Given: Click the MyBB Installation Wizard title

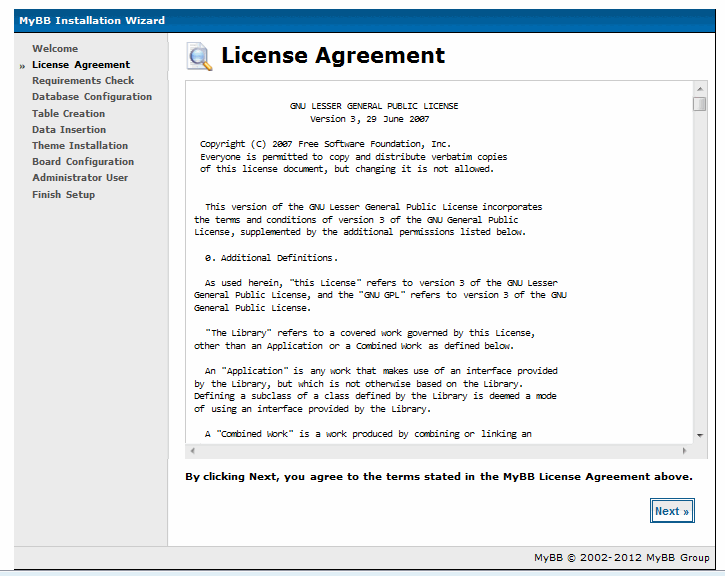Looking at the screenshot, I should [x=92, y=20].
